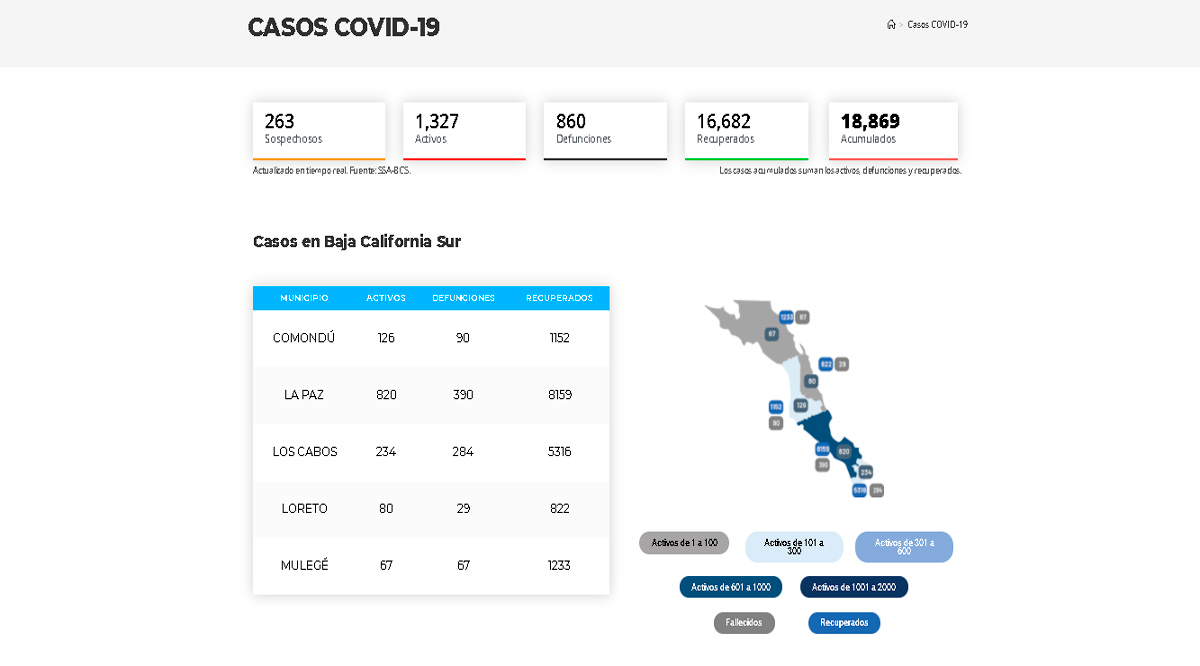Click La Paz recuperados value 8159 in table
The image size is (1200, 666).
(x=559, y=395)
